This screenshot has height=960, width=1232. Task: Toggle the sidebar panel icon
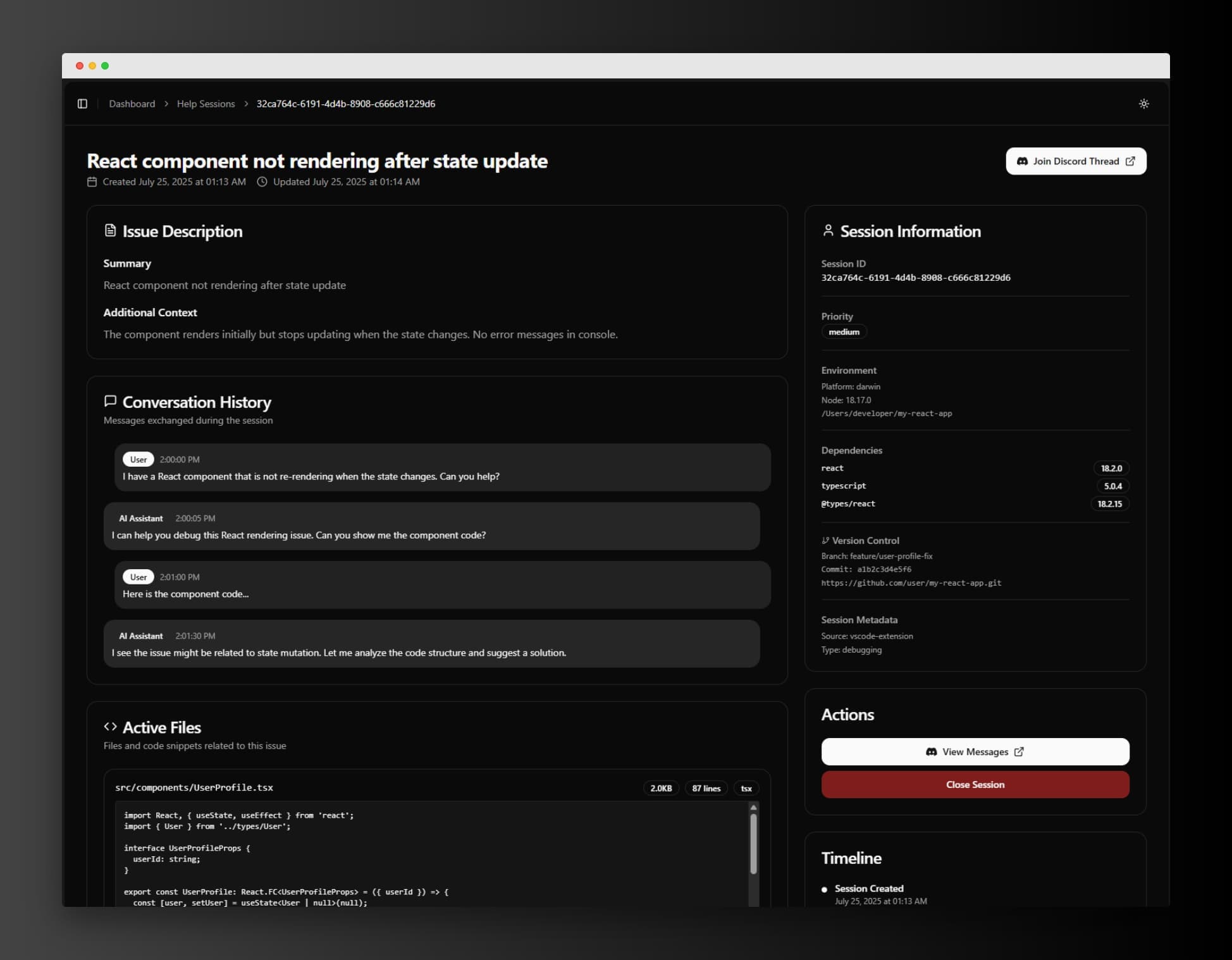[x=83, y=104]
